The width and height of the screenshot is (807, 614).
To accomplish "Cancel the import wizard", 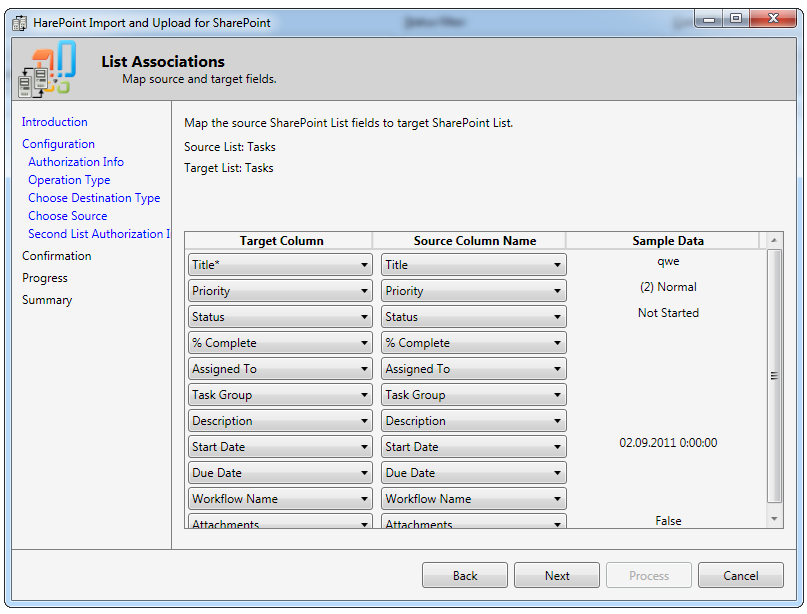I will 740,575.
